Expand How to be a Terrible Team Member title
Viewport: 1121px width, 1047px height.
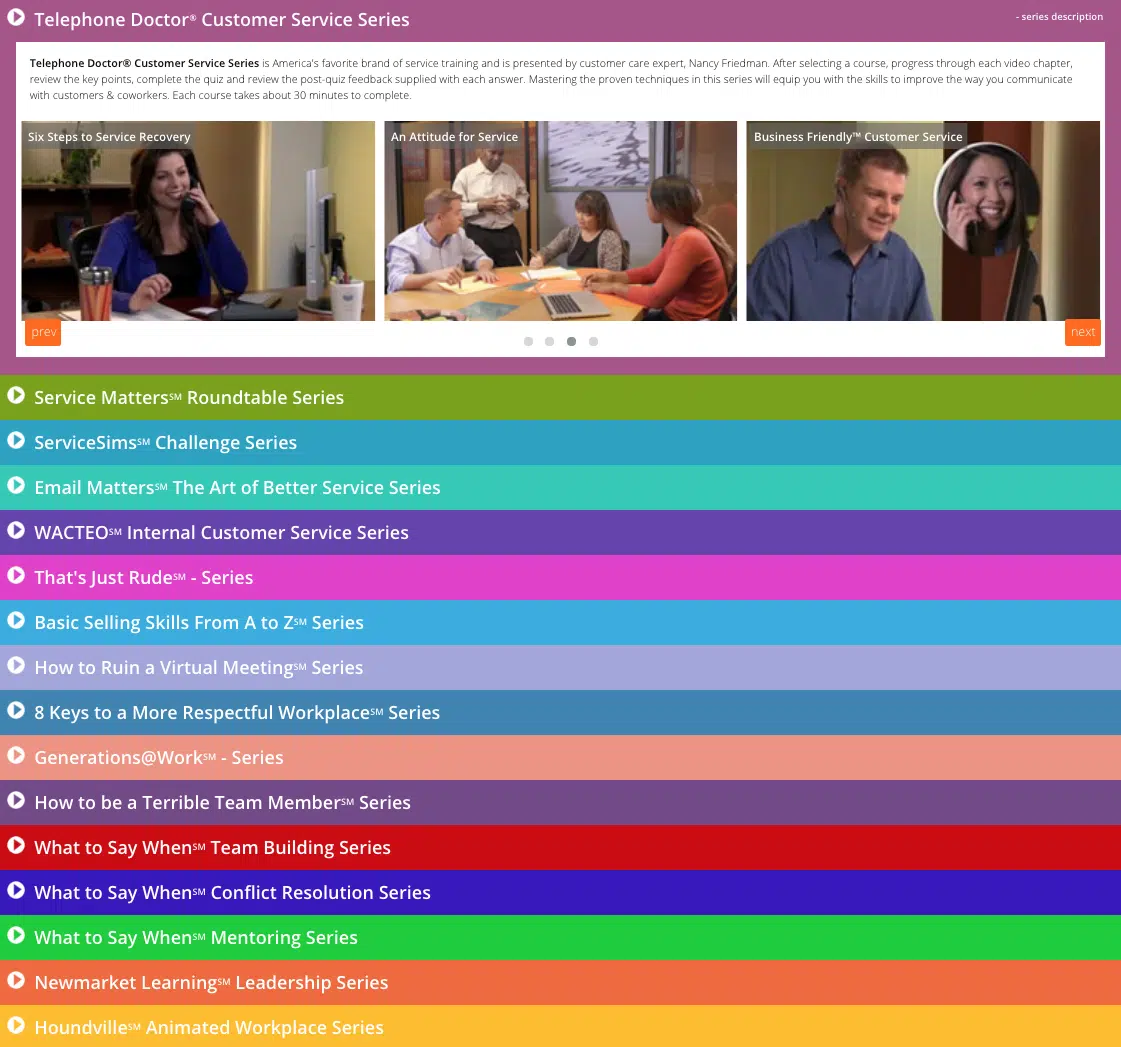(222, 803)
